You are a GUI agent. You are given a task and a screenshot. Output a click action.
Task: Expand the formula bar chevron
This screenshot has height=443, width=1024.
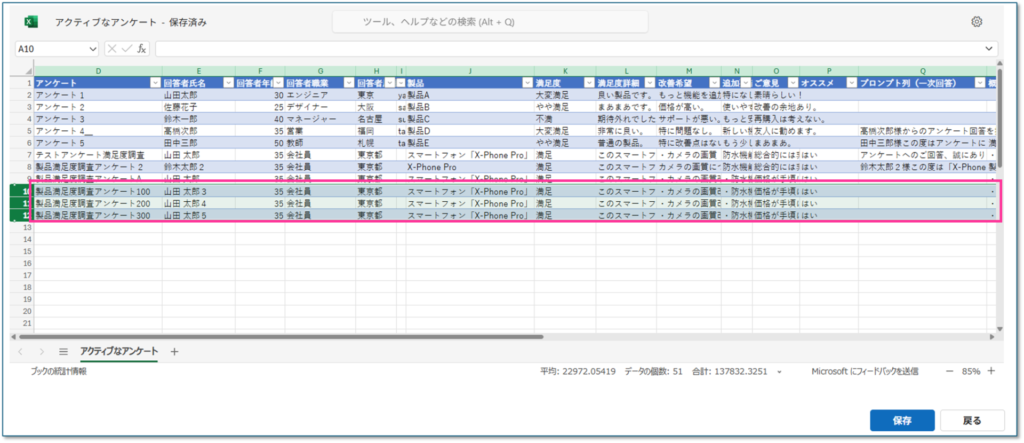(989, 48)
